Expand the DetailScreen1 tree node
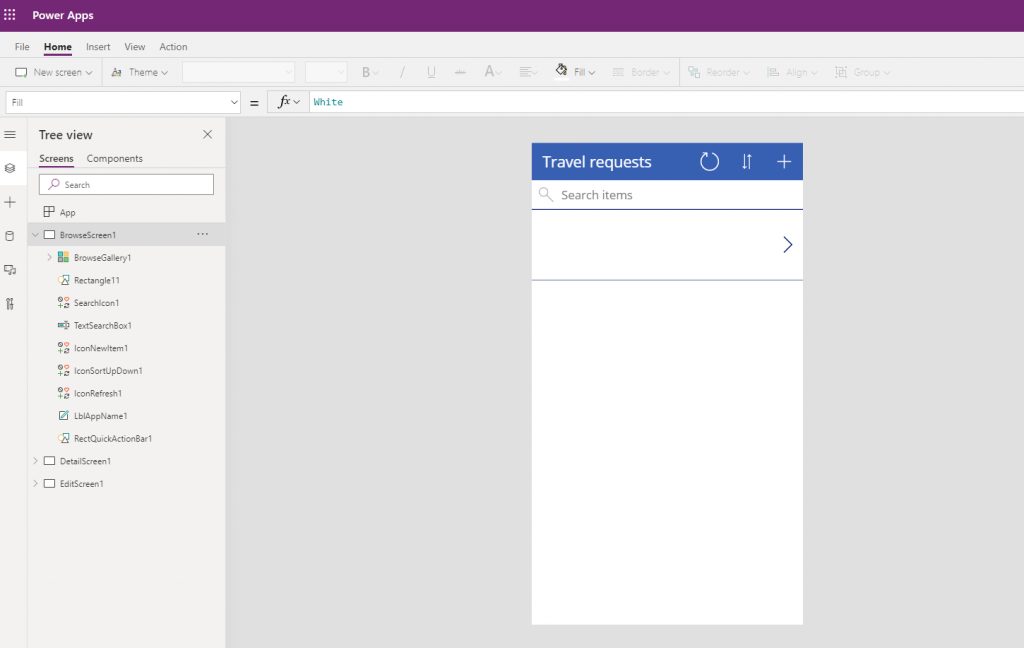The height and width of the screenshot is (648, 1024). click(35, 461)
